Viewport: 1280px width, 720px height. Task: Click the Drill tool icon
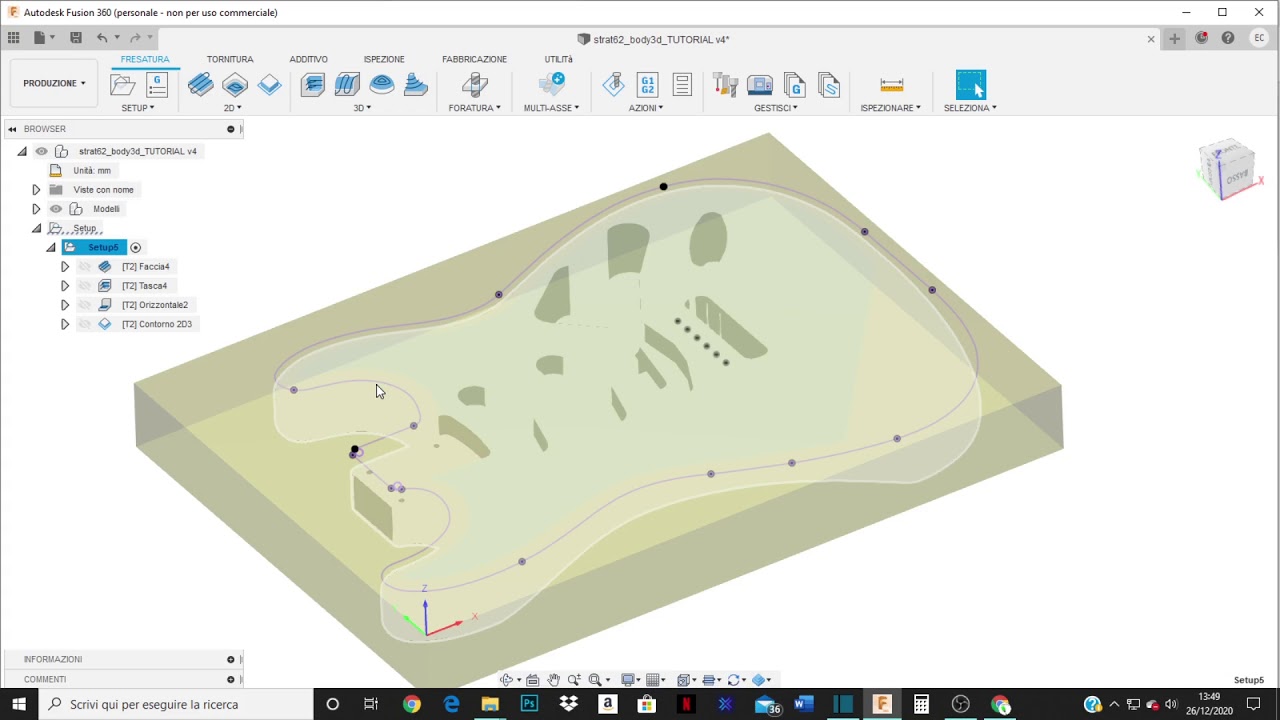click(x=475, y=85)
